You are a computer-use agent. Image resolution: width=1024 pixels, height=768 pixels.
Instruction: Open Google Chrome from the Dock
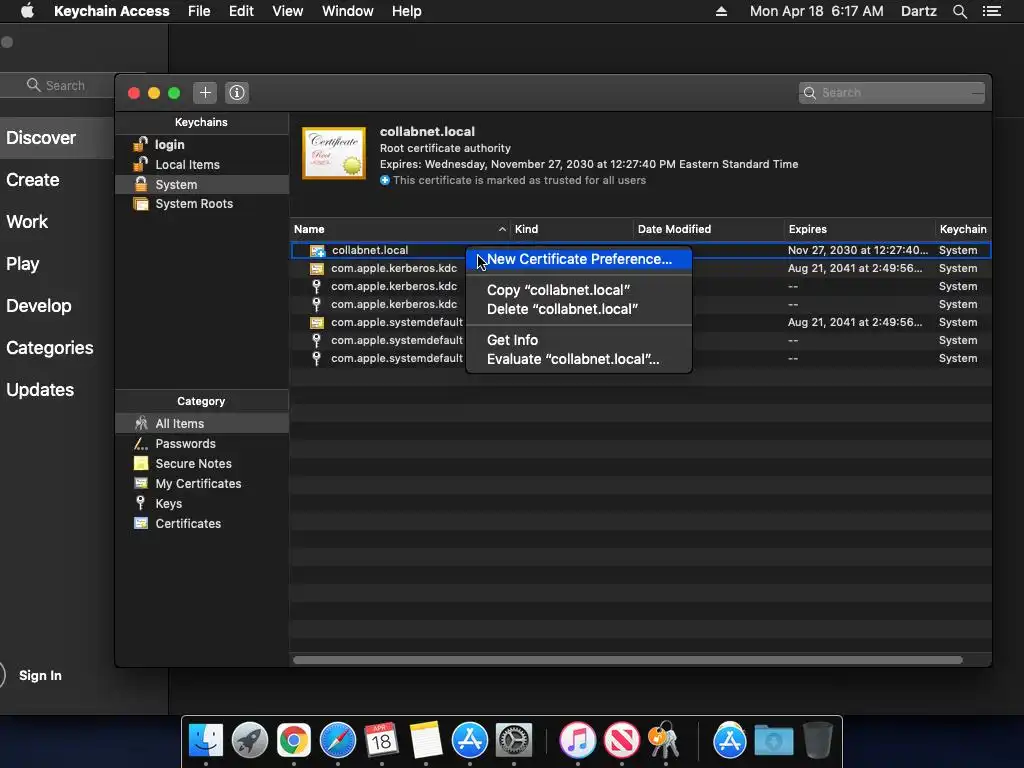pos(294,741)
